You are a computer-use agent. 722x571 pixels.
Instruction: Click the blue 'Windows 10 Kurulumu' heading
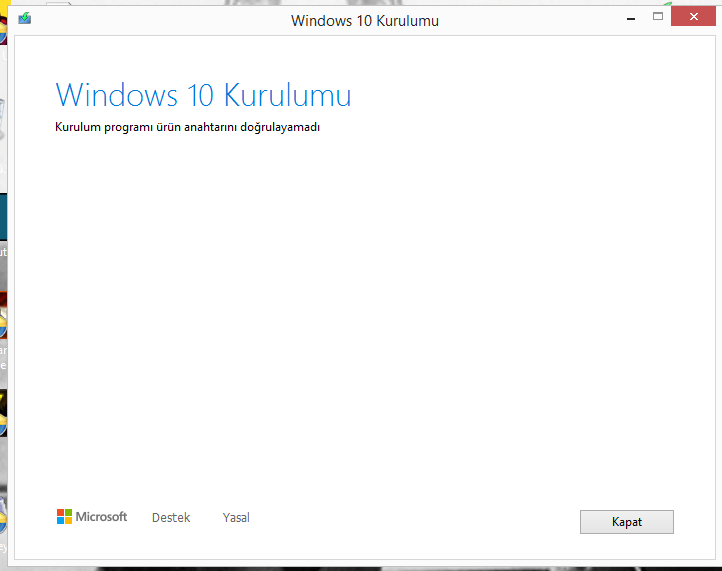point(203,95)
